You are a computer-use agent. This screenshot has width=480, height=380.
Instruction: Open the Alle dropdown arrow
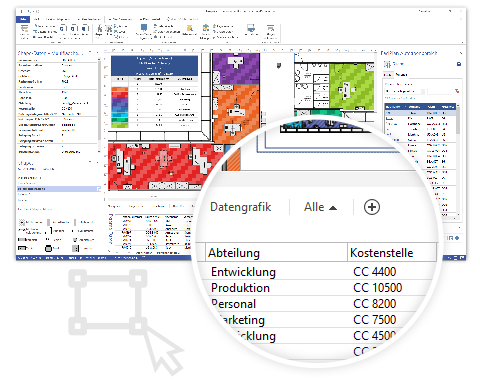(x=333, y=208)
